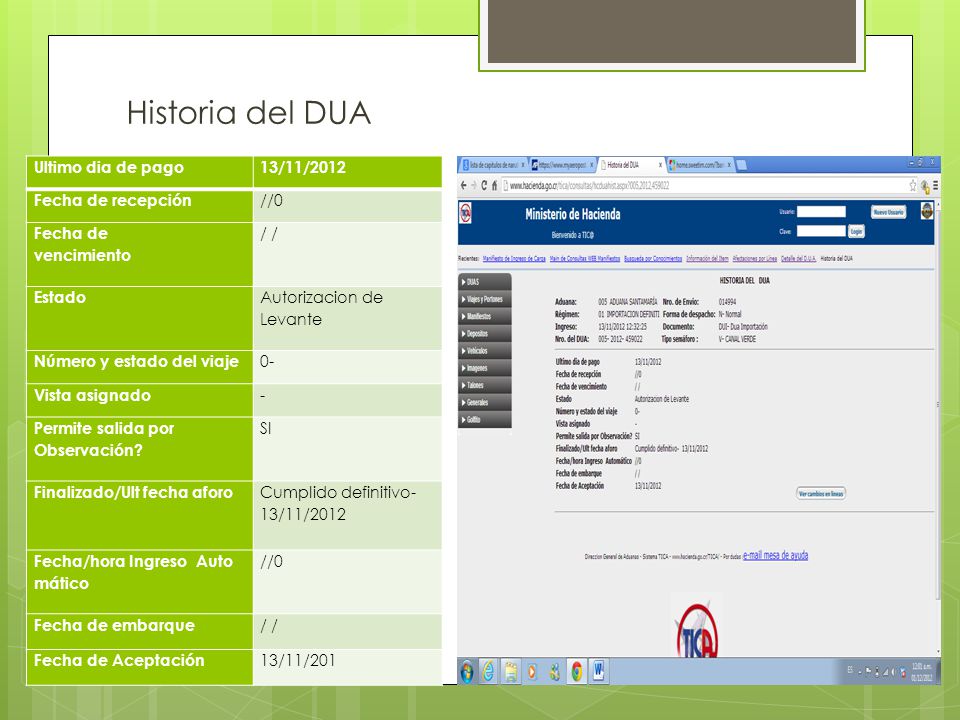Click the 'Historia del DUA' slide title
This screenshot has height=720, width=960.
[249, 113]
